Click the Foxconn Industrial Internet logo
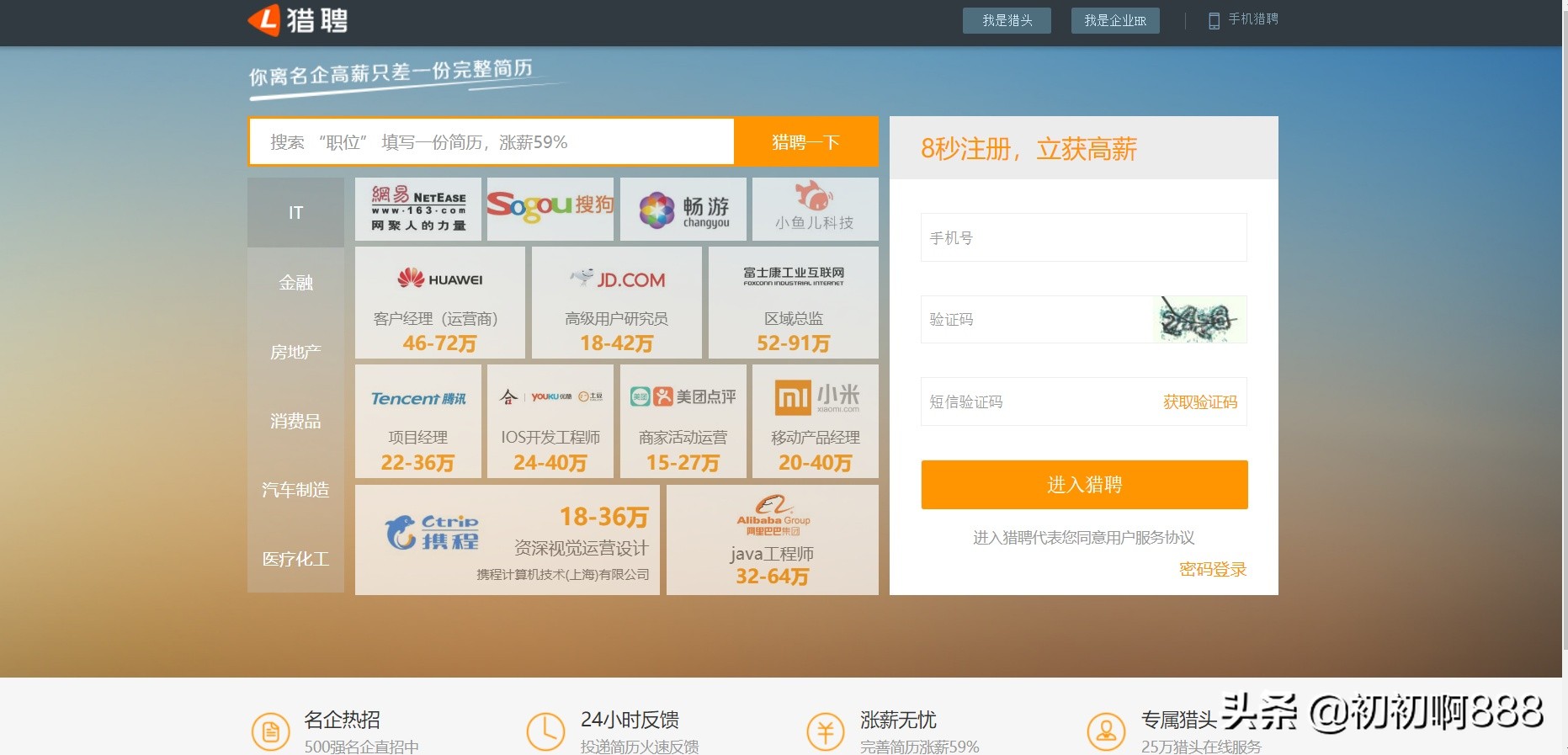Image resolution: width=1568 pixels, height=755 pixels. 794,276
